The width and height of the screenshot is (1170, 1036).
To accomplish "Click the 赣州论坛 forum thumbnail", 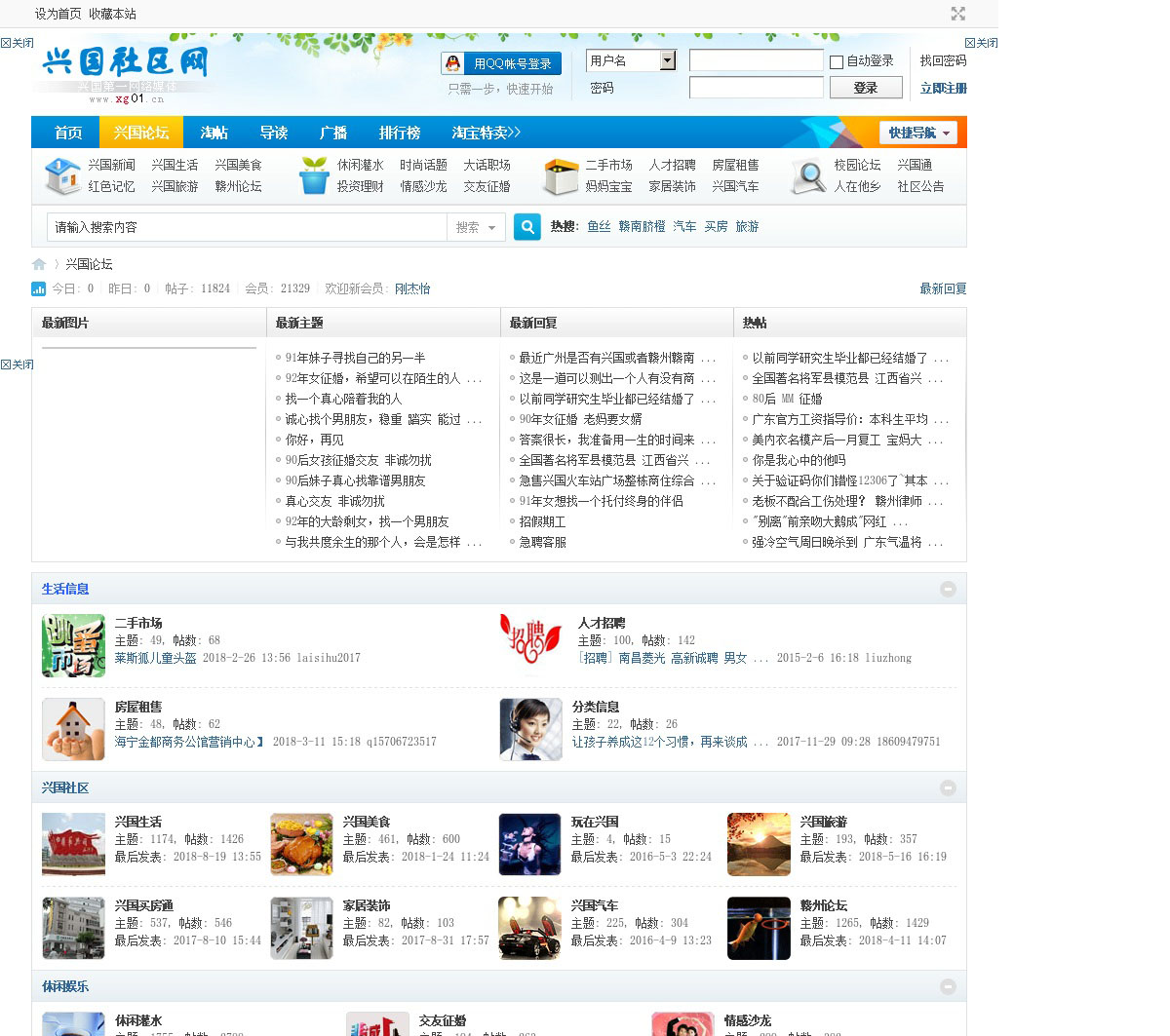I will coord(759,928).
